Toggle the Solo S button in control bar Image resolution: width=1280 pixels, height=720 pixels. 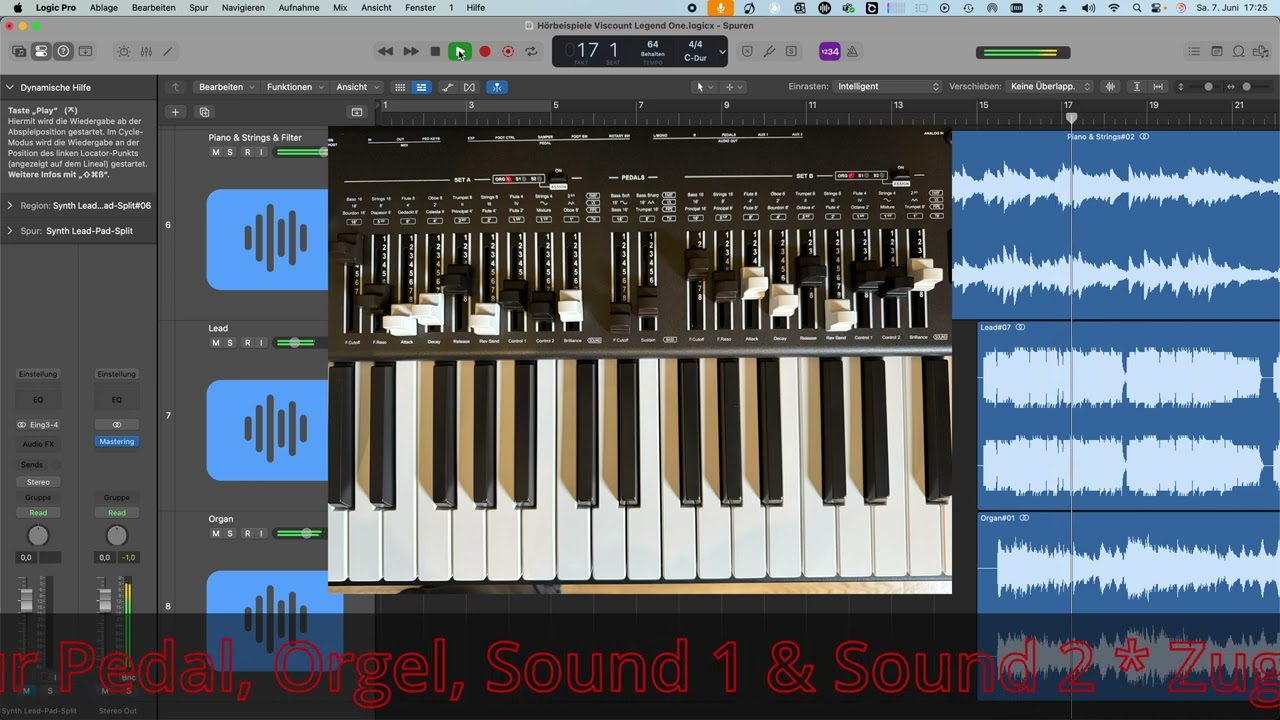tap(791, 51)
